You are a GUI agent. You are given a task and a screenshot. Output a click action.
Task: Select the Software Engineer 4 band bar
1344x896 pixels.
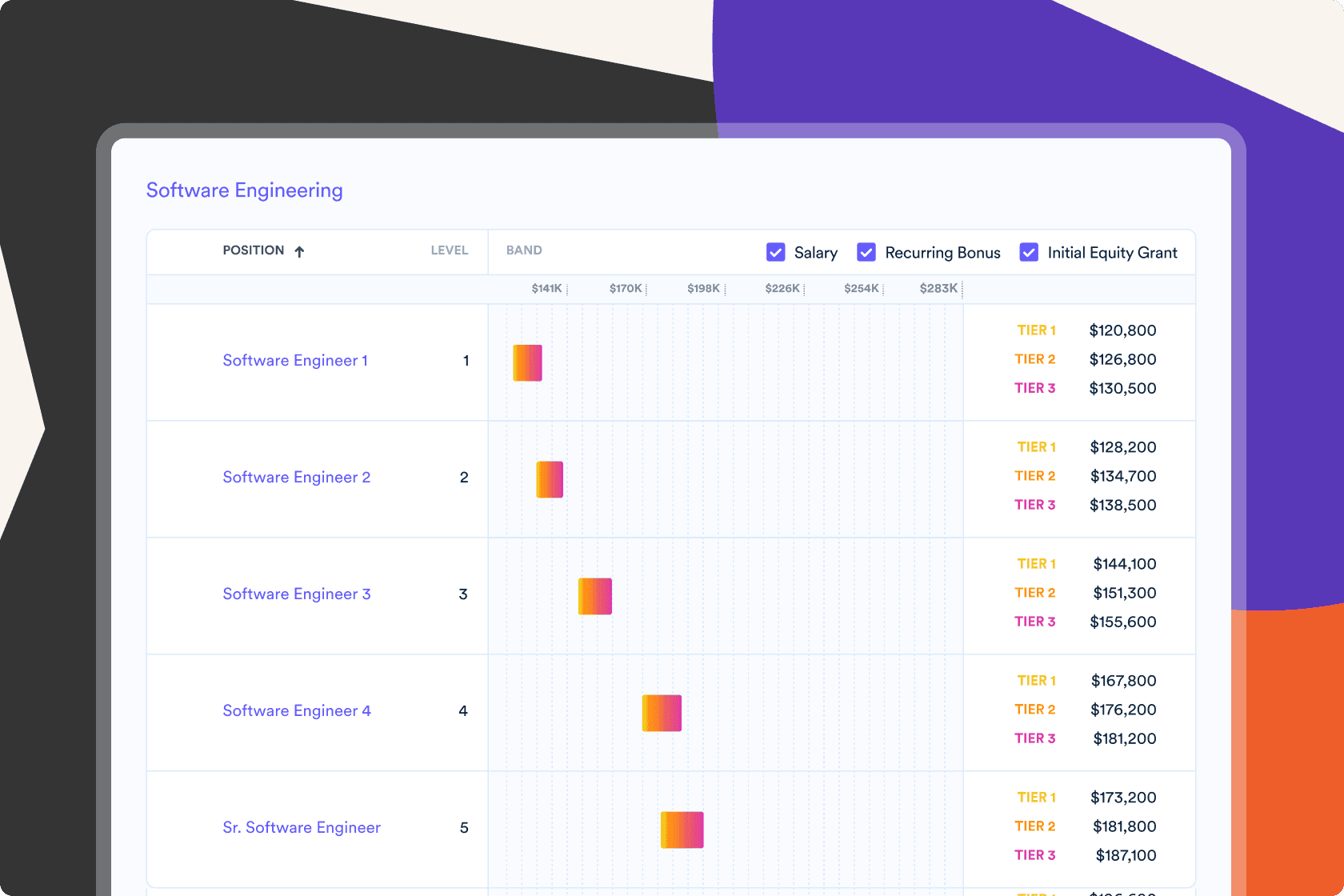click(662, 714)
